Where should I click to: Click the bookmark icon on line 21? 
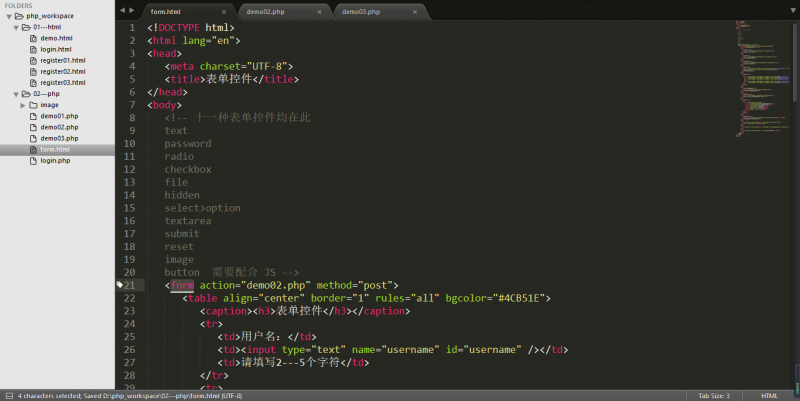(x=120, y=285)
